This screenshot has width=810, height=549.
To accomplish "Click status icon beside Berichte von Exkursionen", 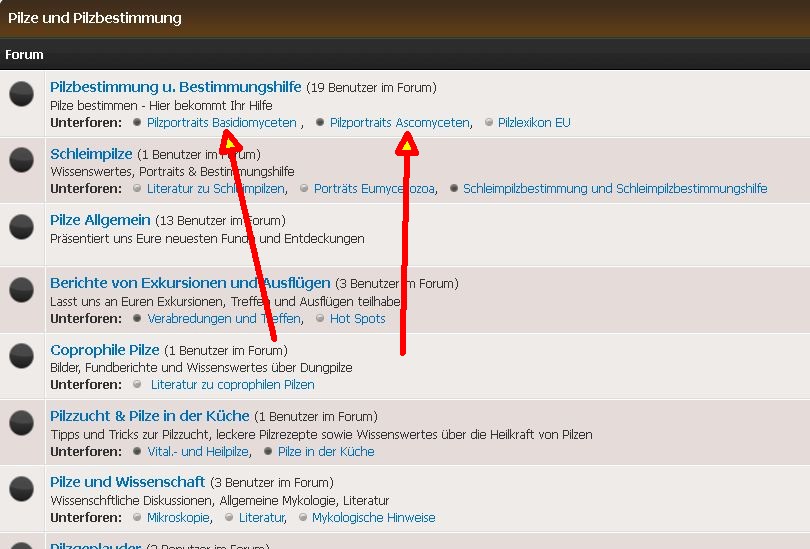I will tap(21, 291).
